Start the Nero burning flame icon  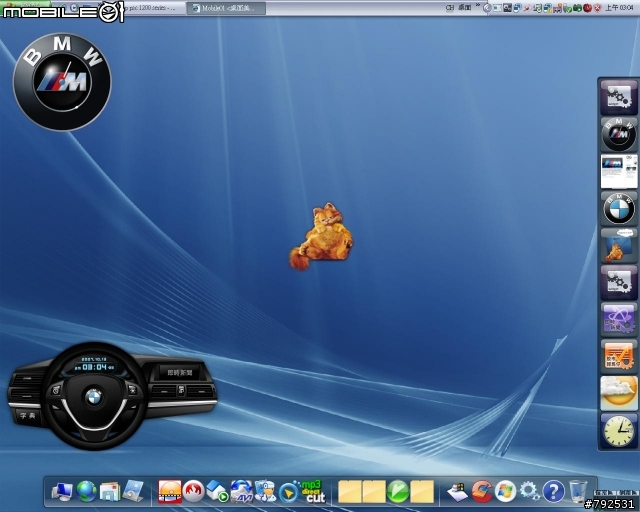193,491
